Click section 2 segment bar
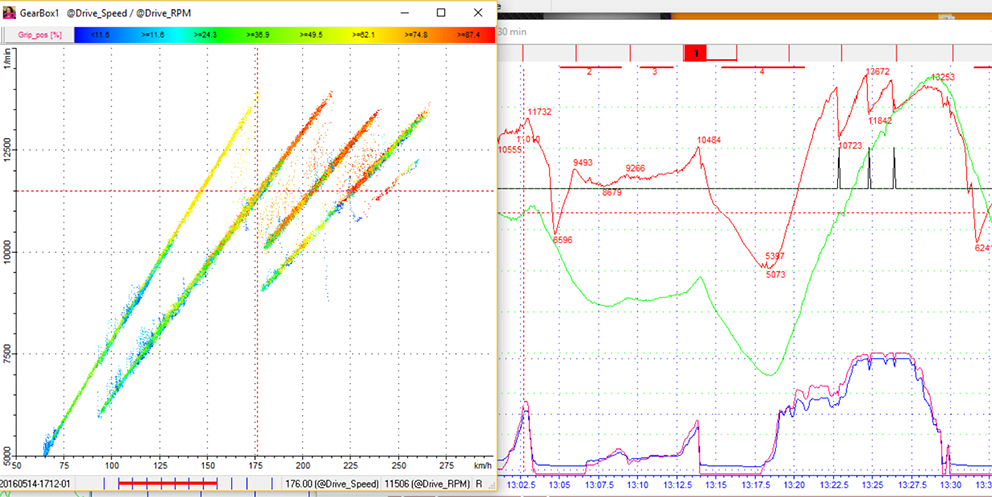 coord(589,68)
